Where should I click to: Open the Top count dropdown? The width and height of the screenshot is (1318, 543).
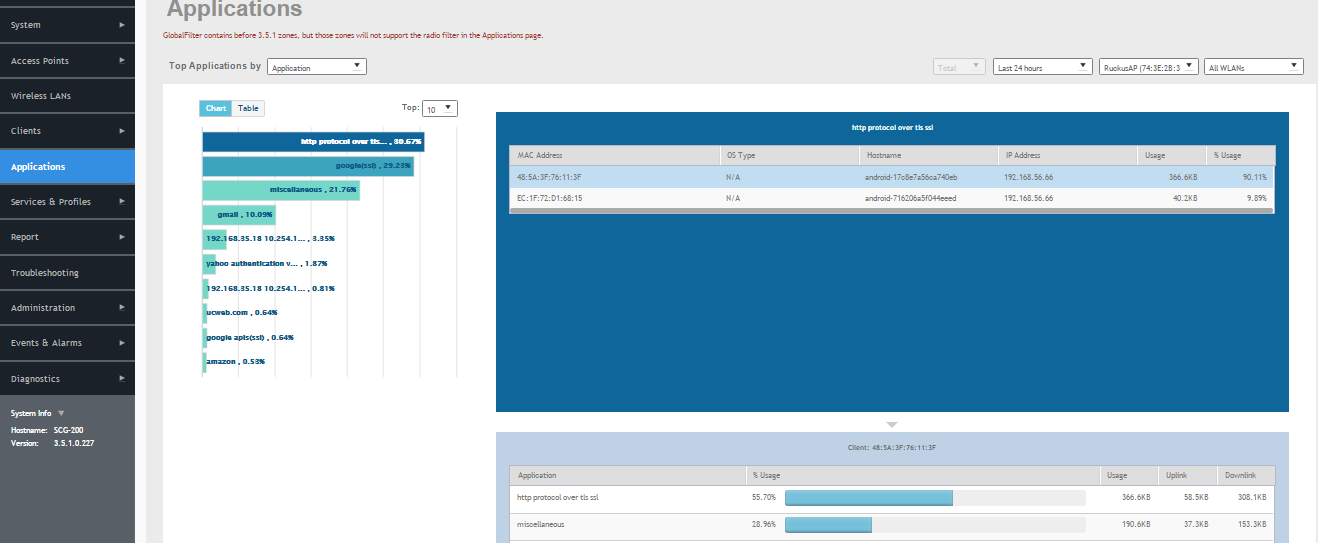(x=439, y=108)
